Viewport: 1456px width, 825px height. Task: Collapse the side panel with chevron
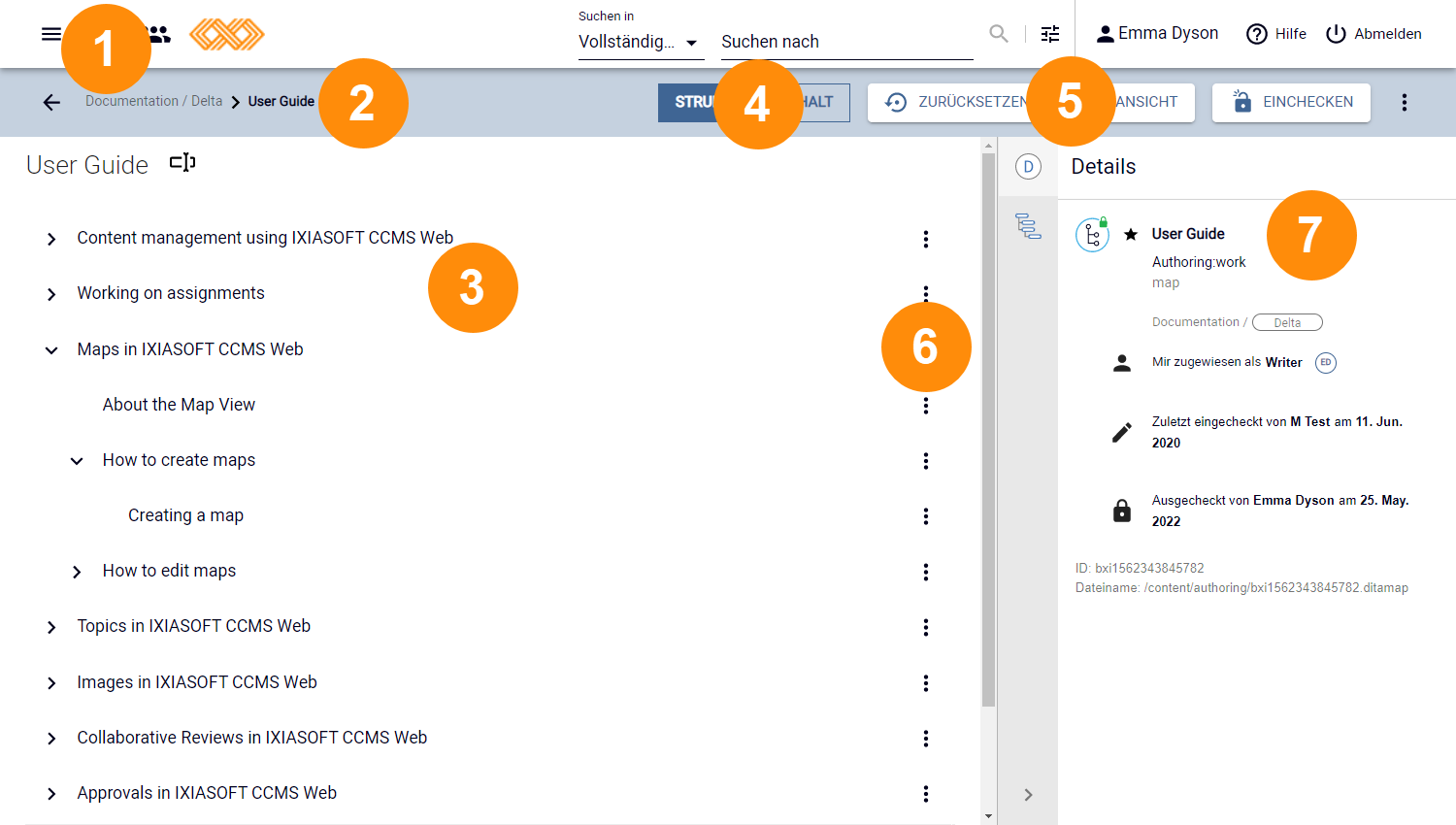(1028, 795)
